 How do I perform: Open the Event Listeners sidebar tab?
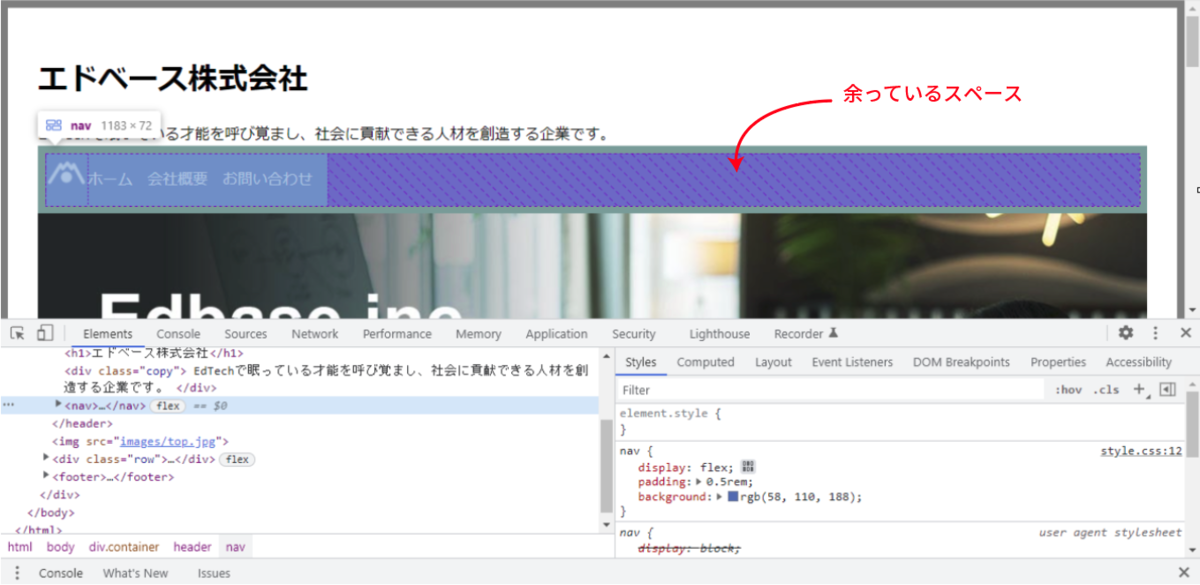pos(852,362)
